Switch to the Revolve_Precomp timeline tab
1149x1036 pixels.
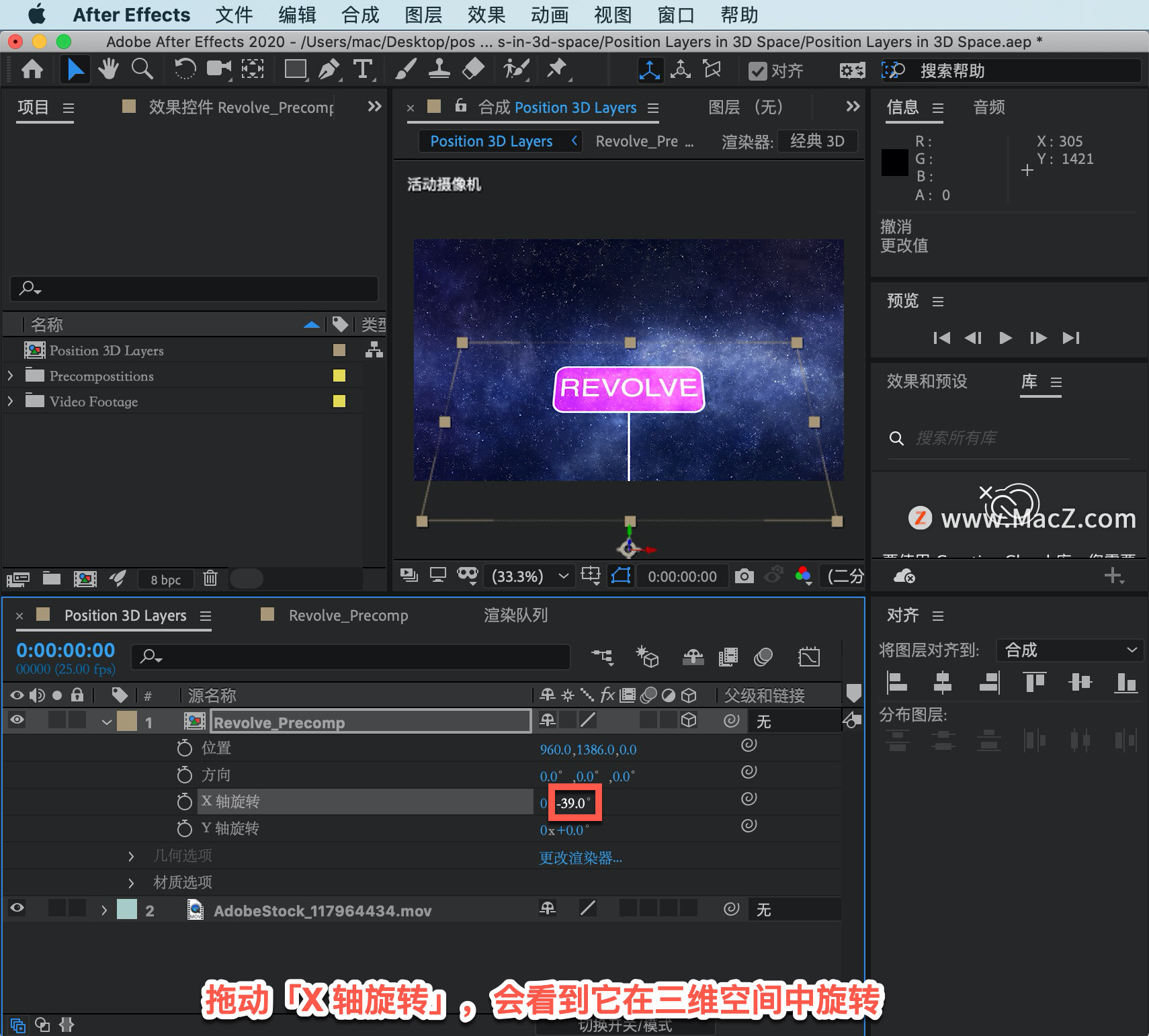348,615
